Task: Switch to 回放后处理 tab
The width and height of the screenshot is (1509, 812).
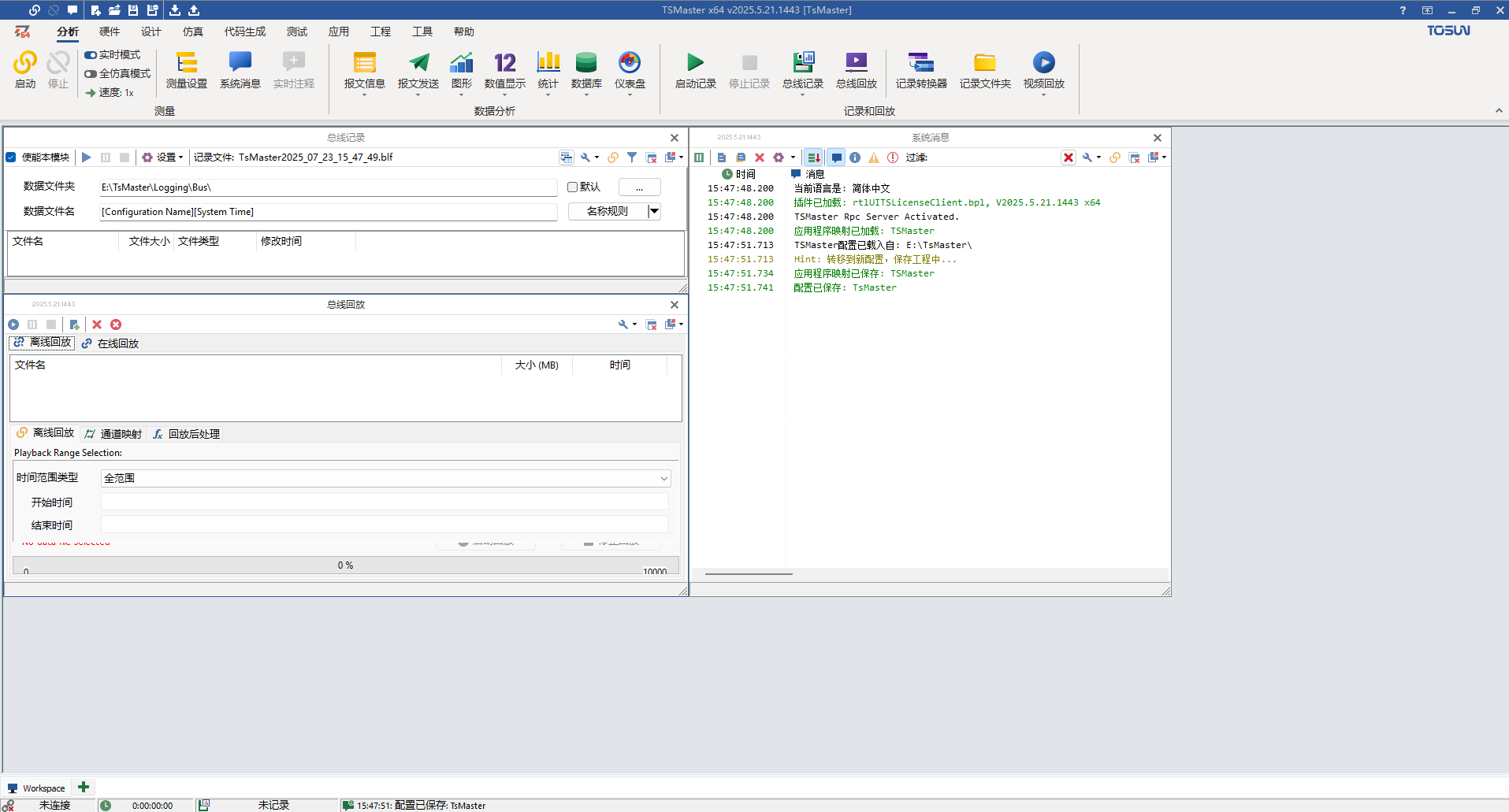Action: 187,434
